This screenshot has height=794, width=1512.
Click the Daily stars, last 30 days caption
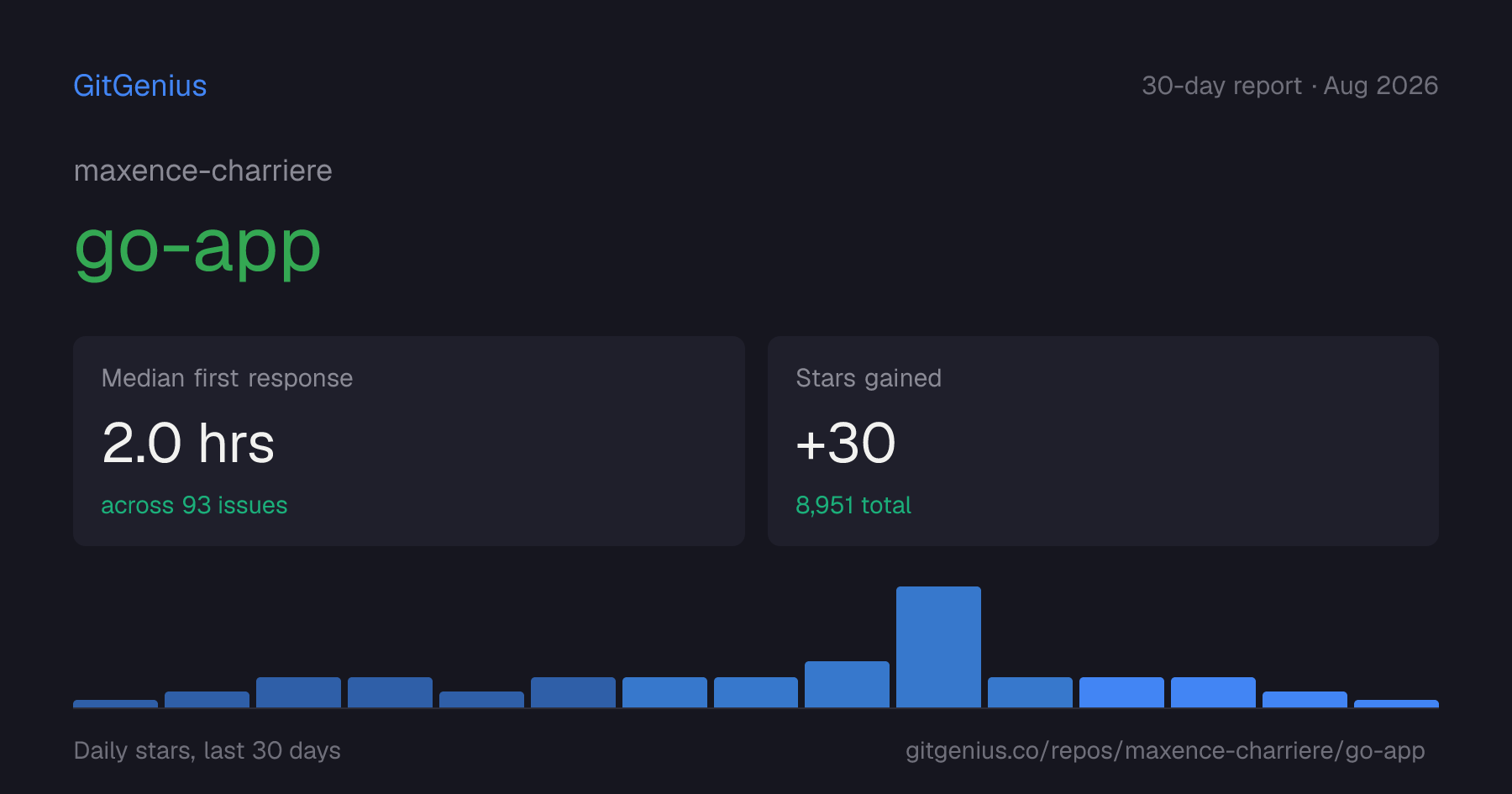coord(207,750)
